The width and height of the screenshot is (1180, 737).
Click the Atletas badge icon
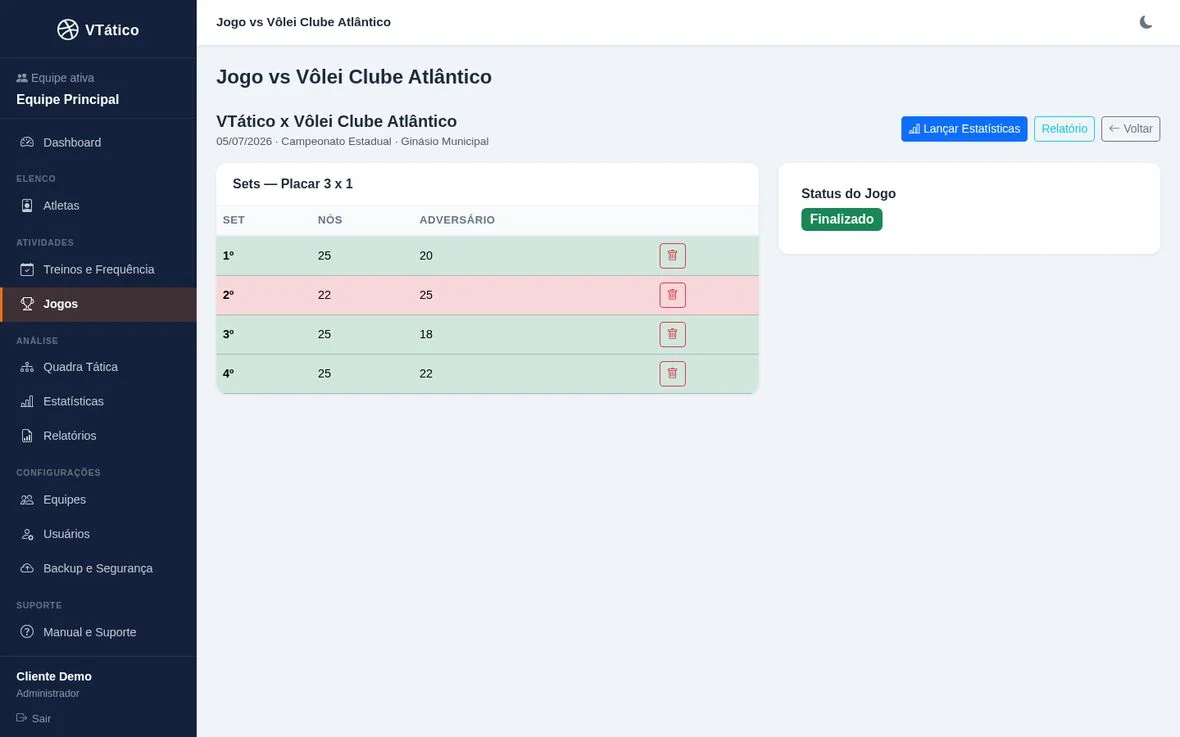pyautogui.click(x=27, y=206)
